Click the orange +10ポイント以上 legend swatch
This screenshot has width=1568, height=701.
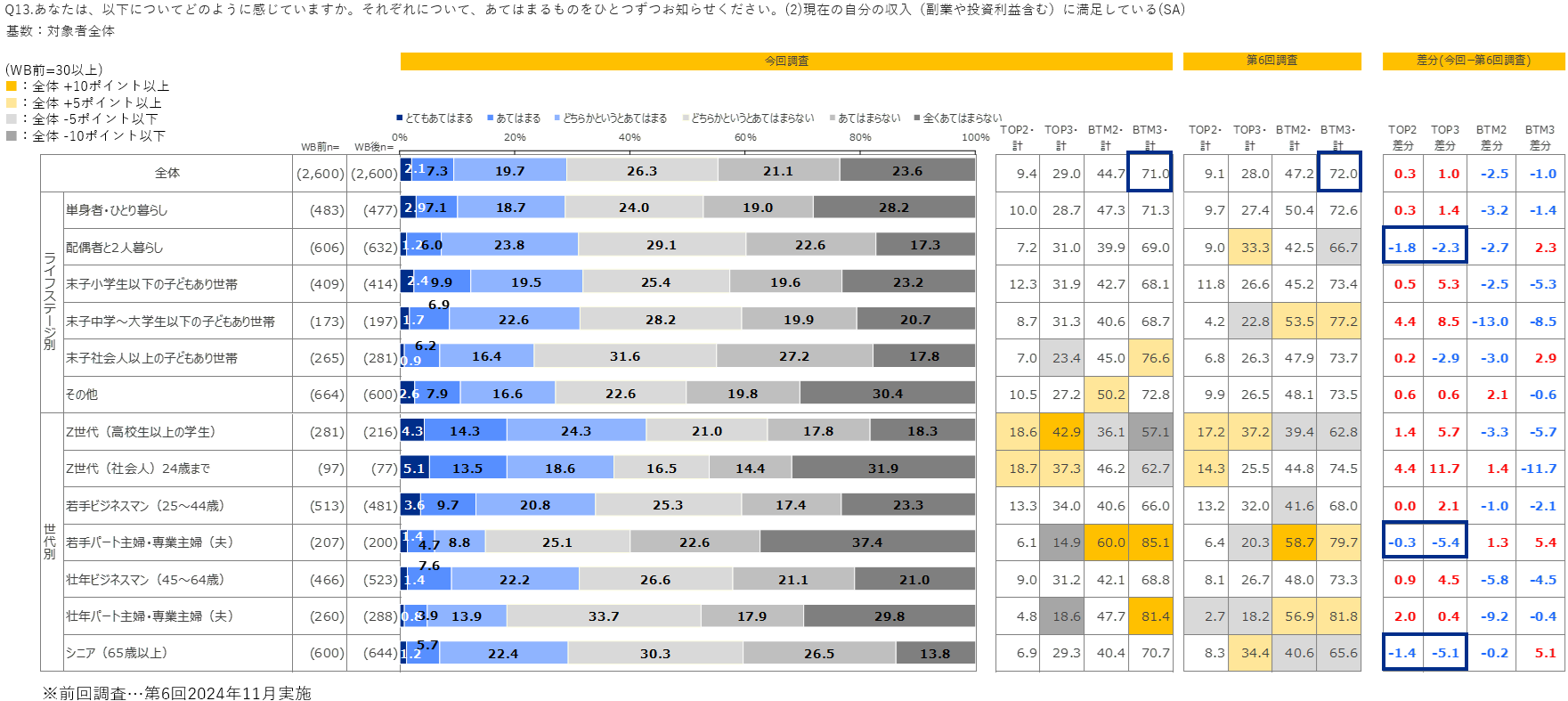coord(12,86)
